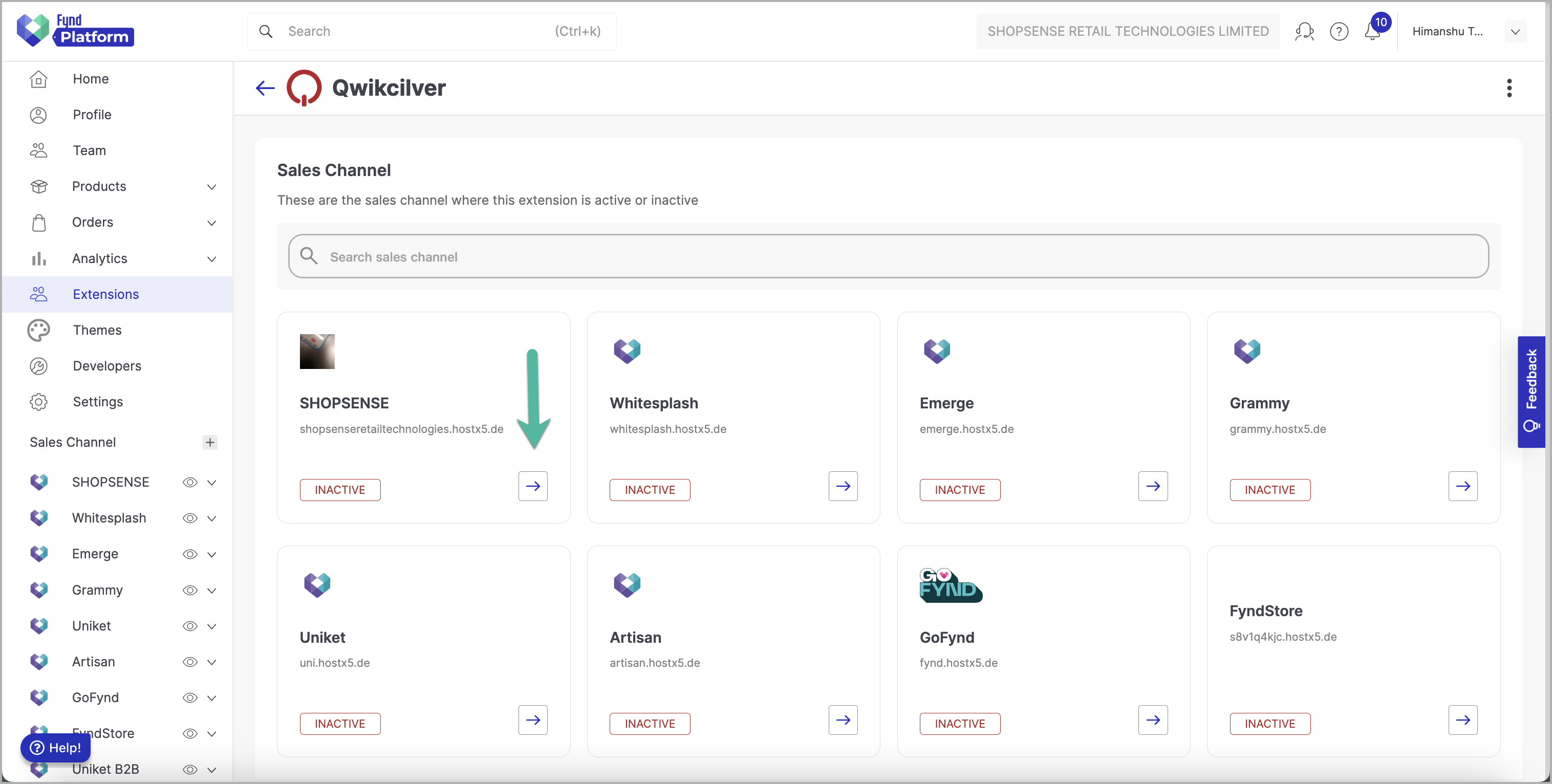
Task: Click the Whitesplash card logo icon
Action: (x=627, y=351)
